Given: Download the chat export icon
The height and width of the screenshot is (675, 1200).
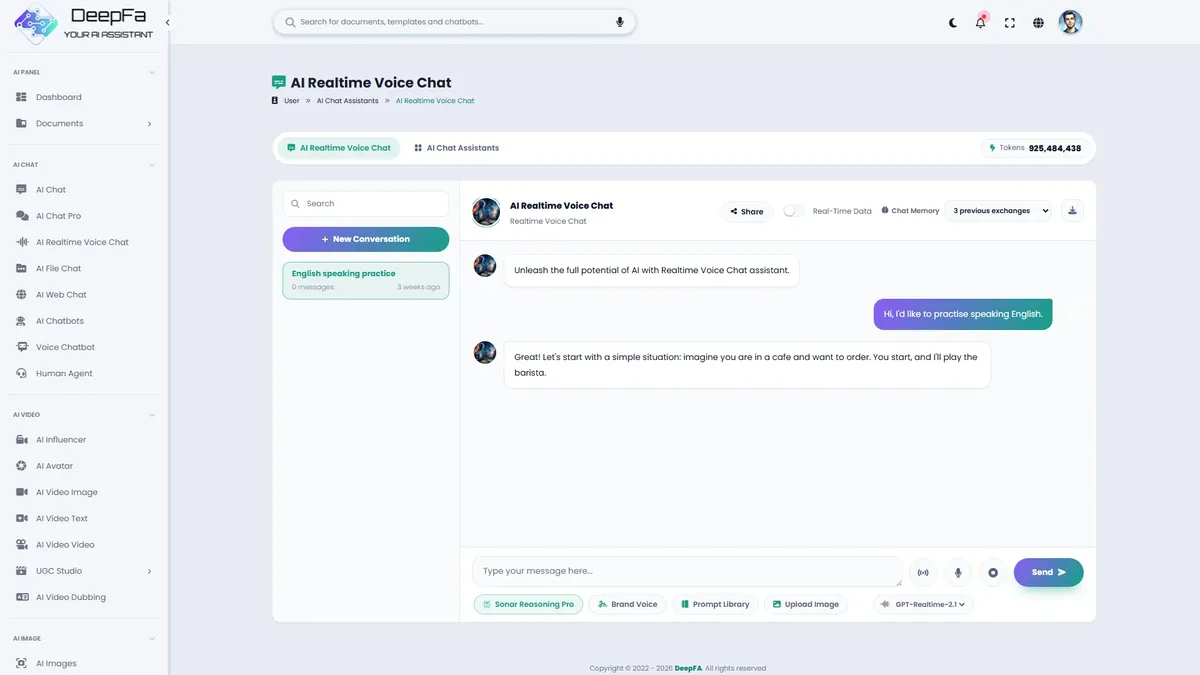Looking at the screenshot, I should pos(1072,211).
